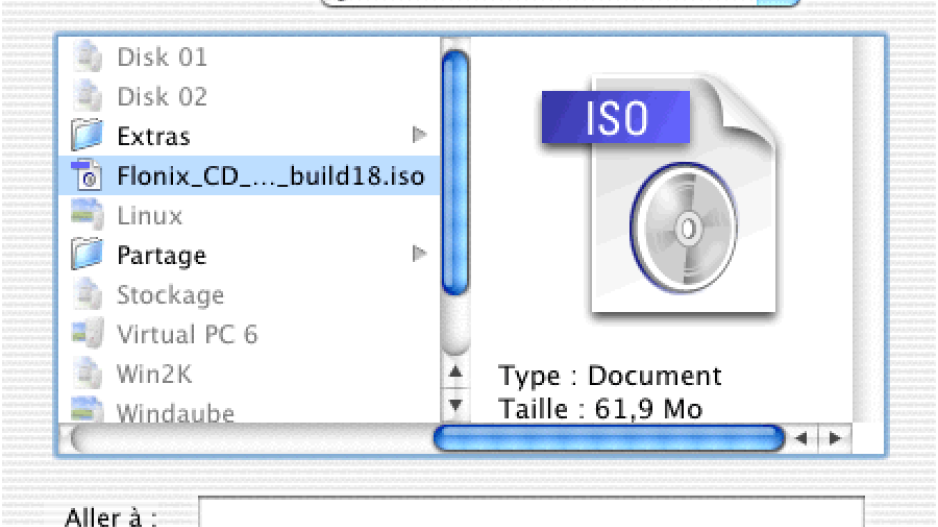Click the Win2K drive icon
The width and height of the screenshot is (938, 527).
tap(87, 373)
